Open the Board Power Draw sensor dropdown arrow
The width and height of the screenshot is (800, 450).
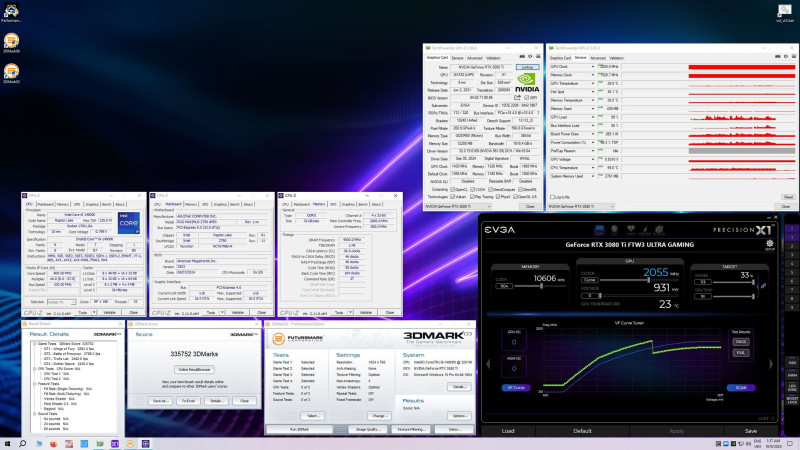[593, 134]
